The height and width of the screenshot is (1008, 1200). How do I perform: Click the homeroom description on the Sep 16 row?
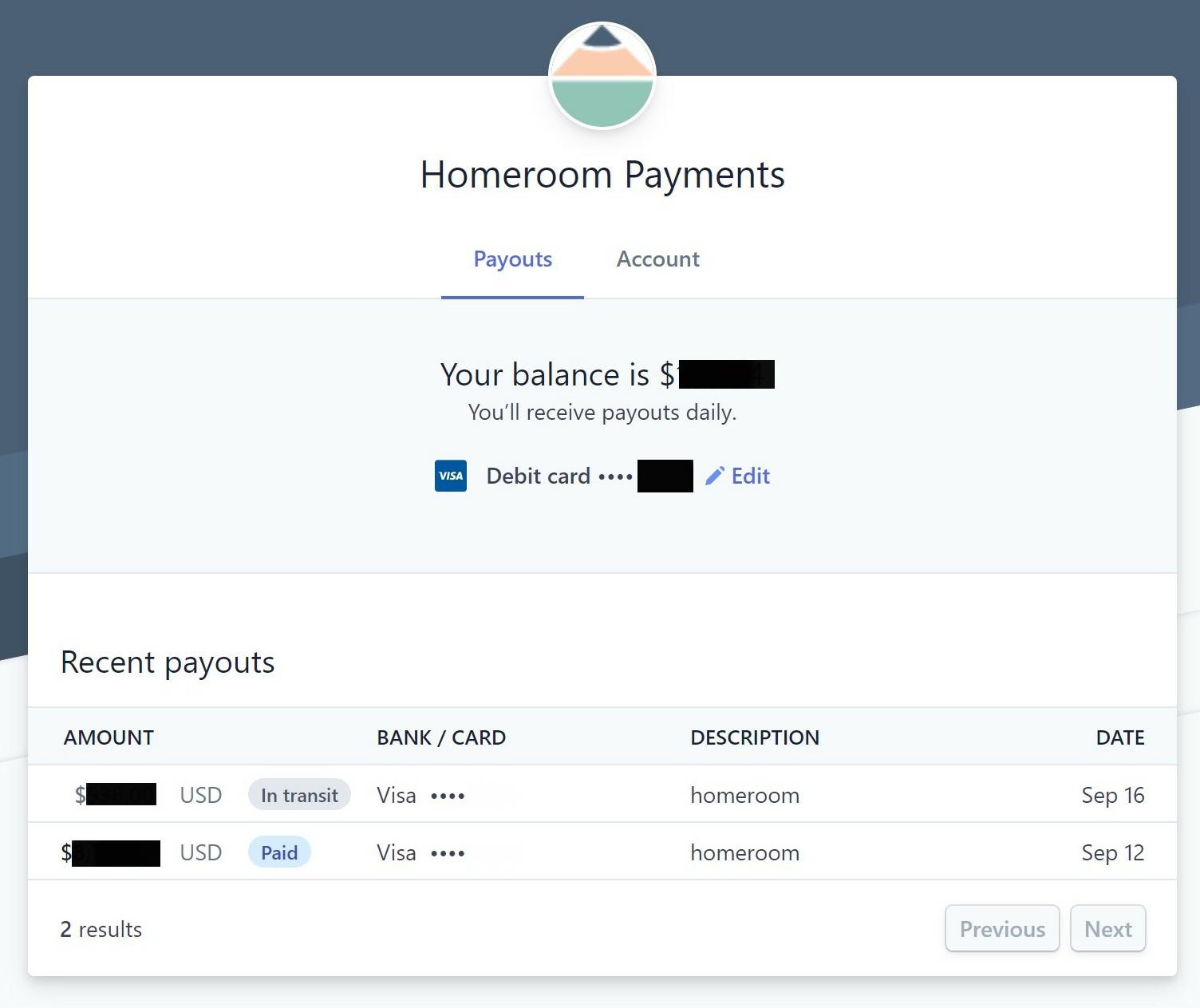pos(744,795)
